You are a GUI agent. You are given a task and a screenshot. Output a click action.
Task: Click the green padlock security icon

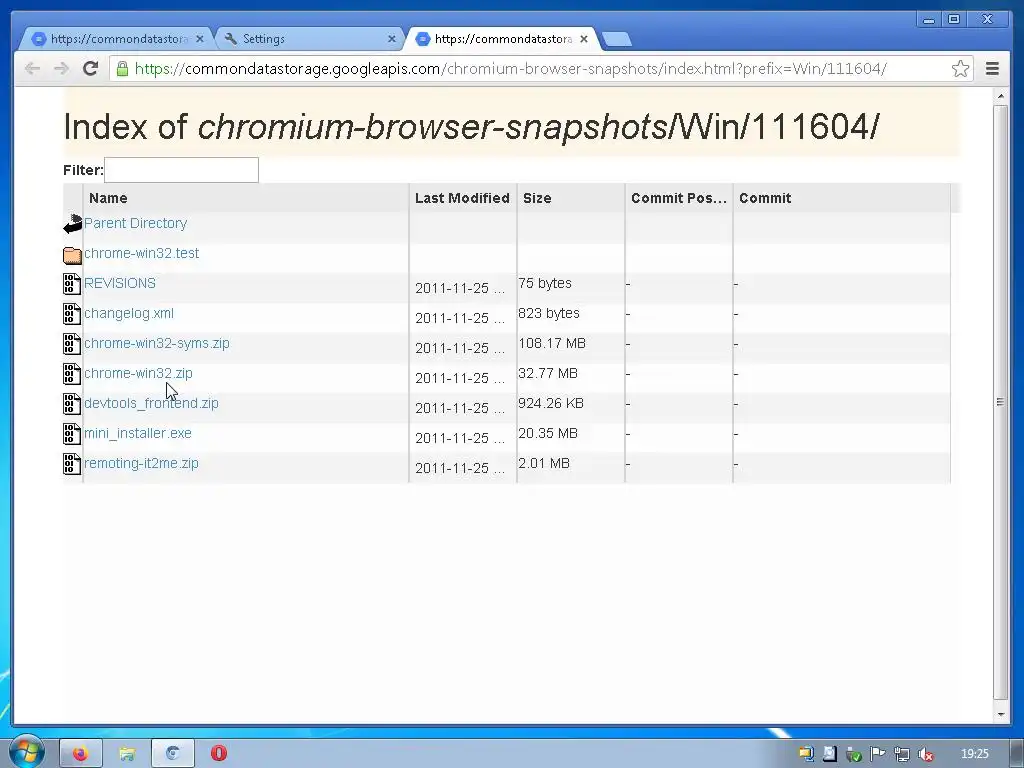point(122,69)
